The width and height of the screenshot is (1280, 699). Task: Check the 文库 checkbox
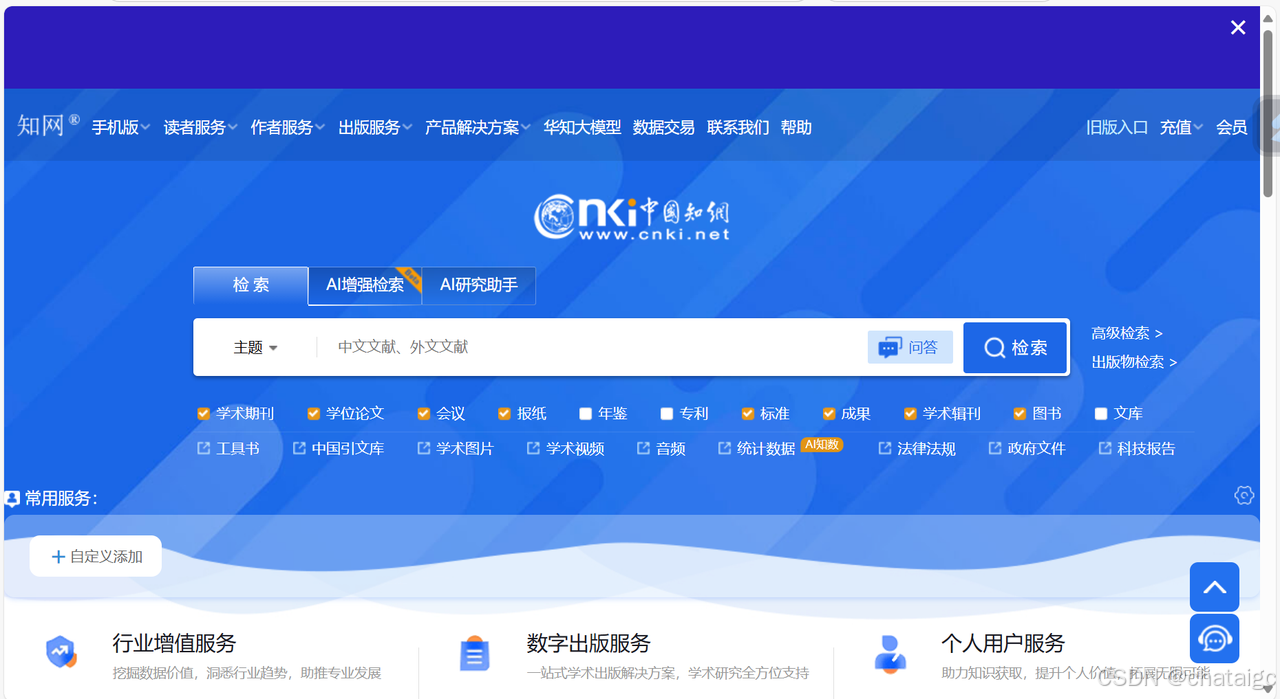pyautogui.click(x=1101, y=413)
